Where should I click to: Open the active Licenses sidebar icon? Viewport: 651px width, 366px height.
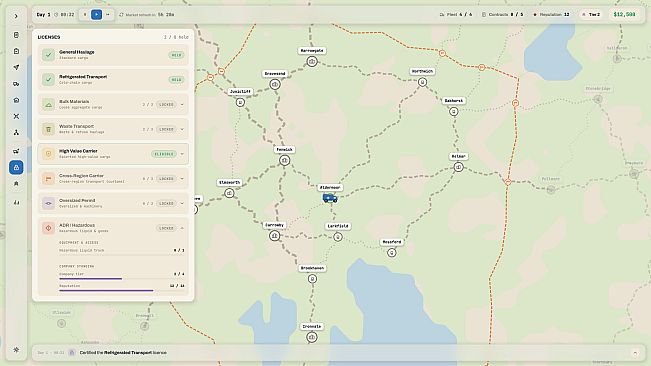16,167
